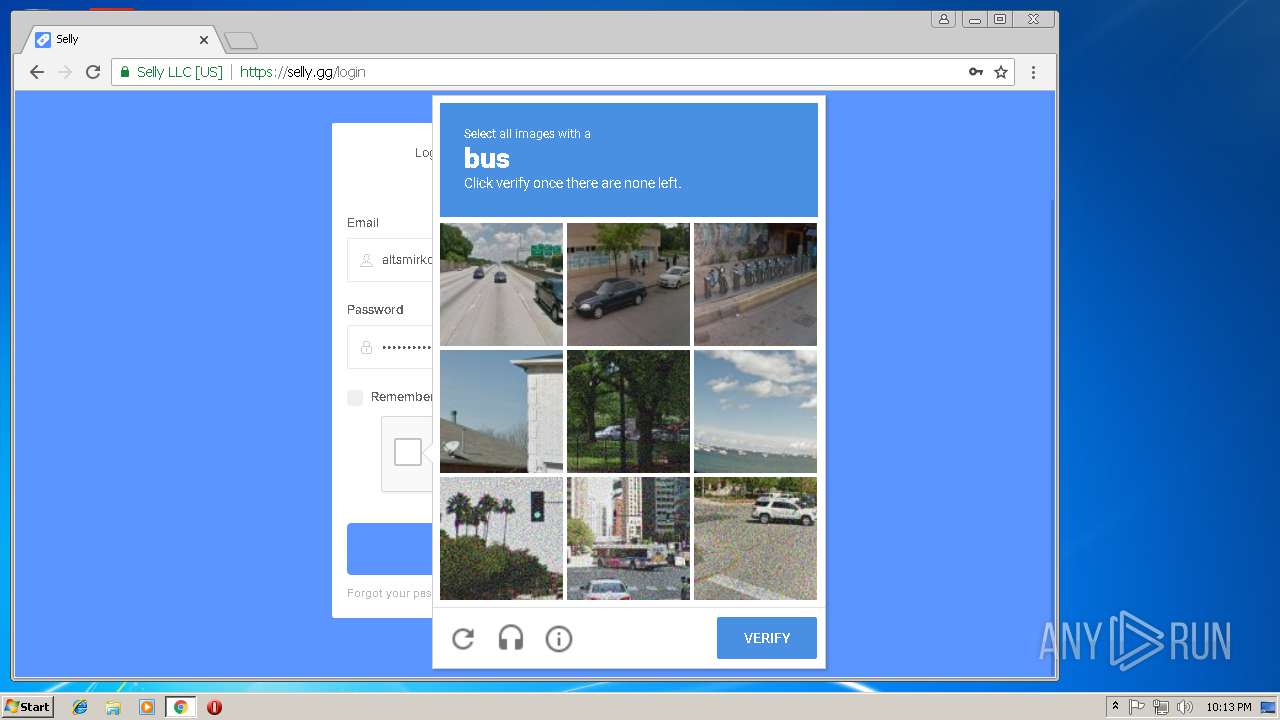The height and width of the screenshot is (720, 1280).
Task: Click the Password input field
Action: click(391, 347)
